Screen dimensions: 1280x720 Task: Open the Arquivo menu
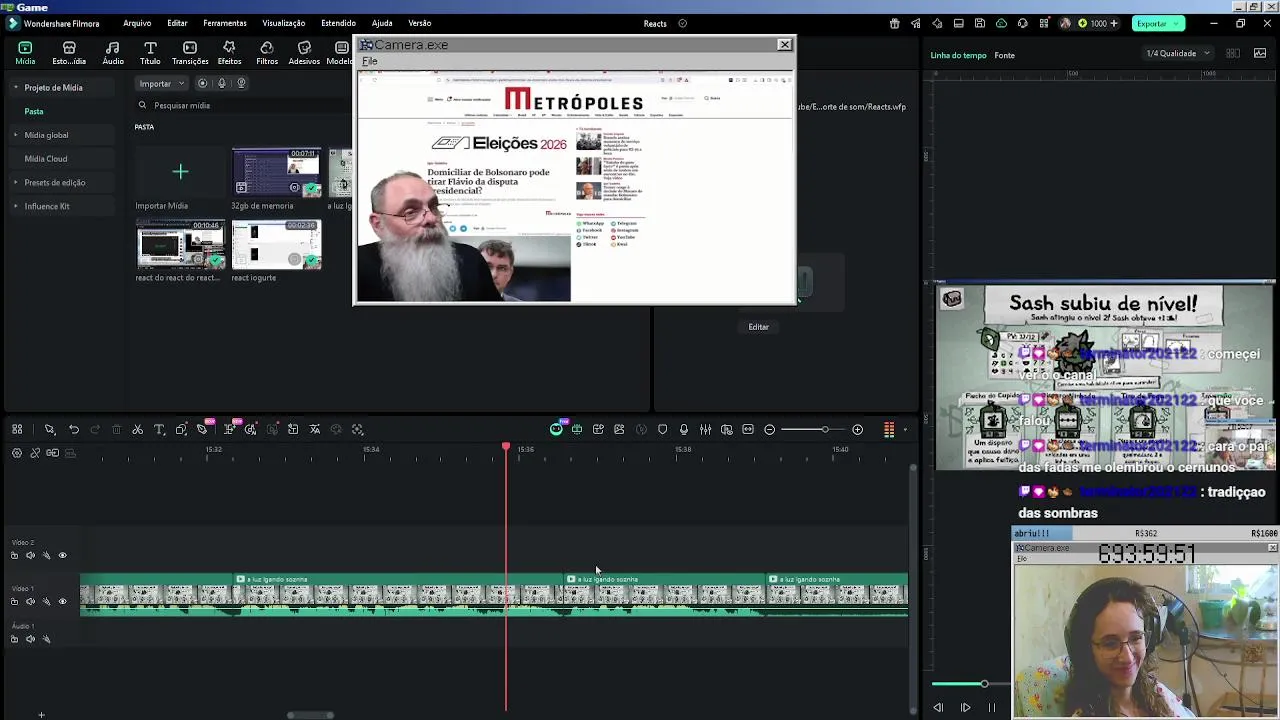pyautogui.click(x=137, y=23)
